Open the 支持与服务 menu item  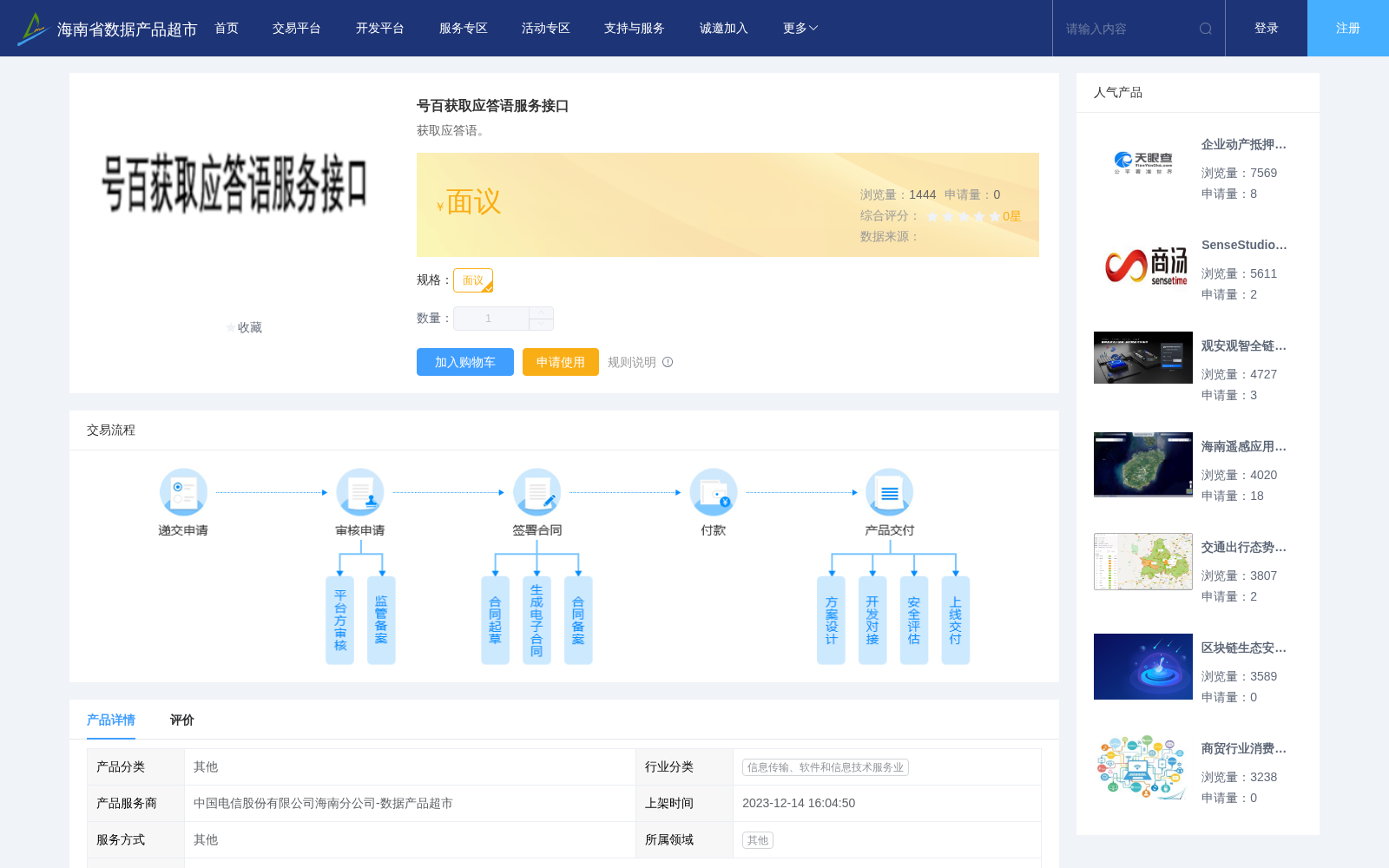(x=635, y=29)
